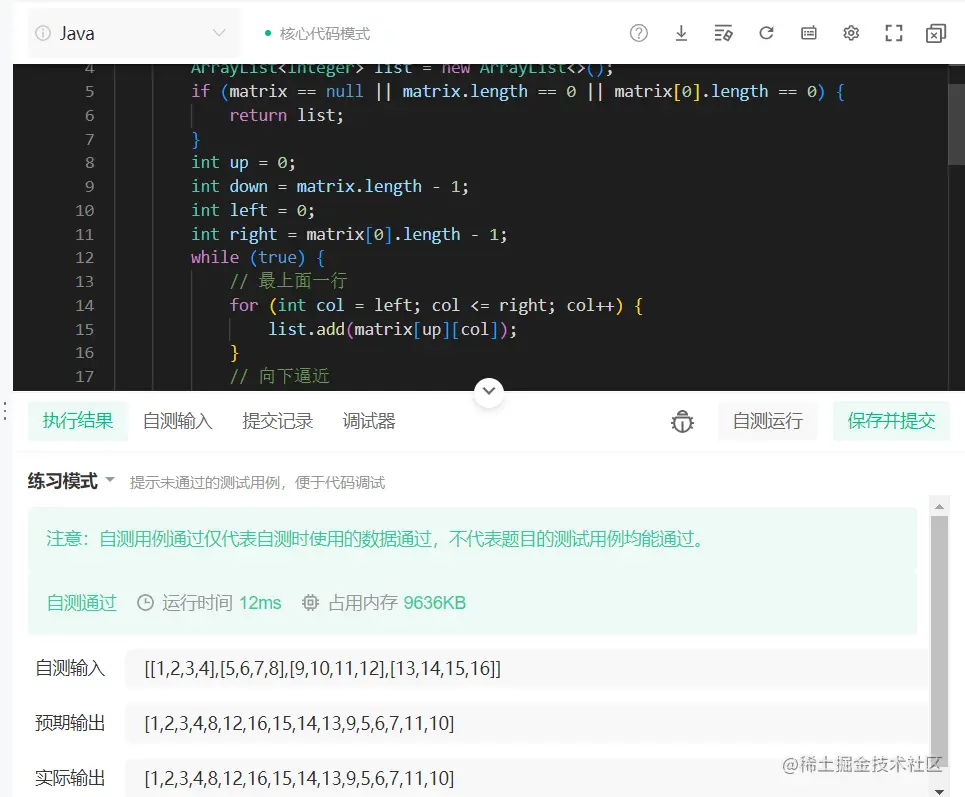Viewport: 965px width, 797px height.
Task: Click the 自测通过 status text
Action: [82, 603]
